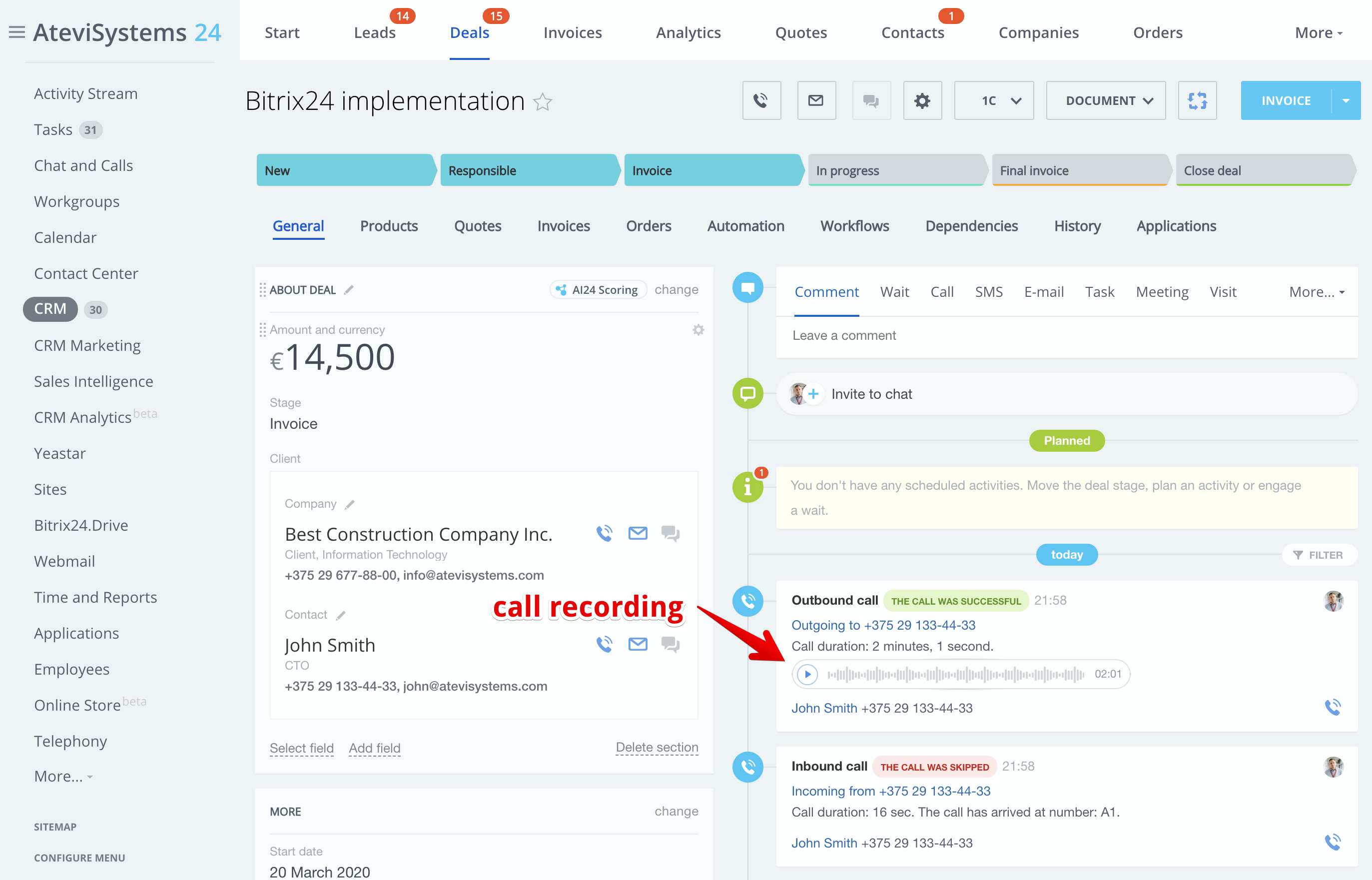
Task: Open the gear settings icon in deal header
Action: pyautogui.click(x=922, y=100)
